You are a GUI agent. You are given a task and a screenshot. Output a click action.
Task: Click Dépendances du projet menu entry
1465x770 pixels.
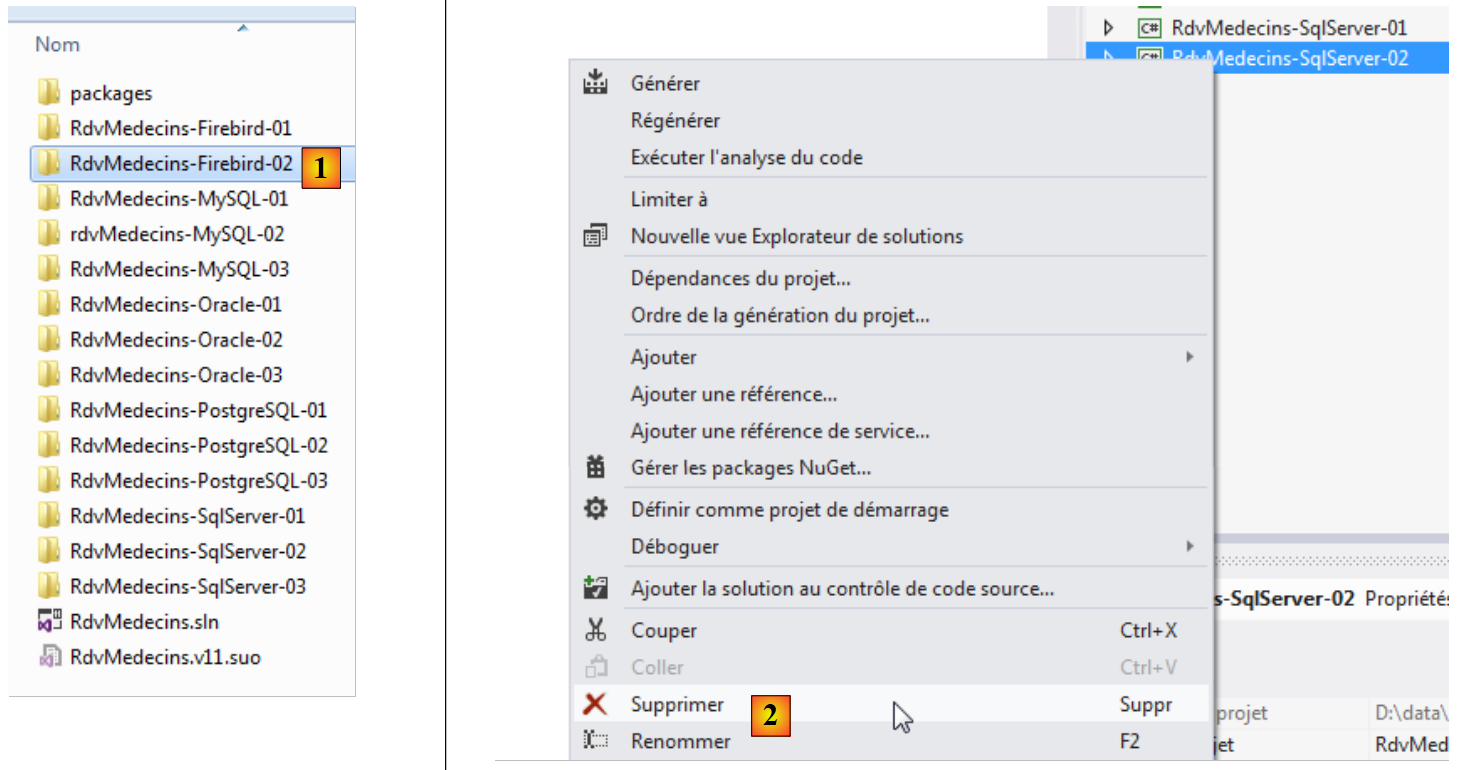click(x=740, y=278)
